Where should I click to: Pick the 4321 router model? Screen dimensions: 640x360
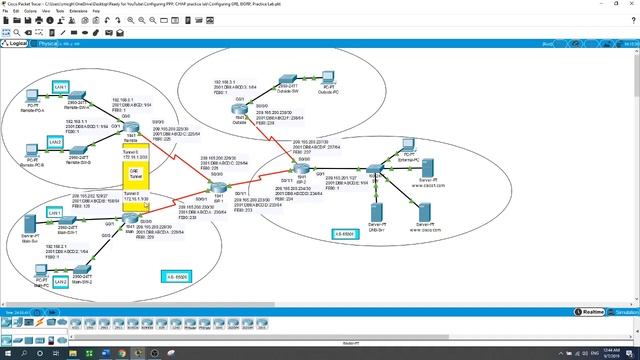(76, 324)
